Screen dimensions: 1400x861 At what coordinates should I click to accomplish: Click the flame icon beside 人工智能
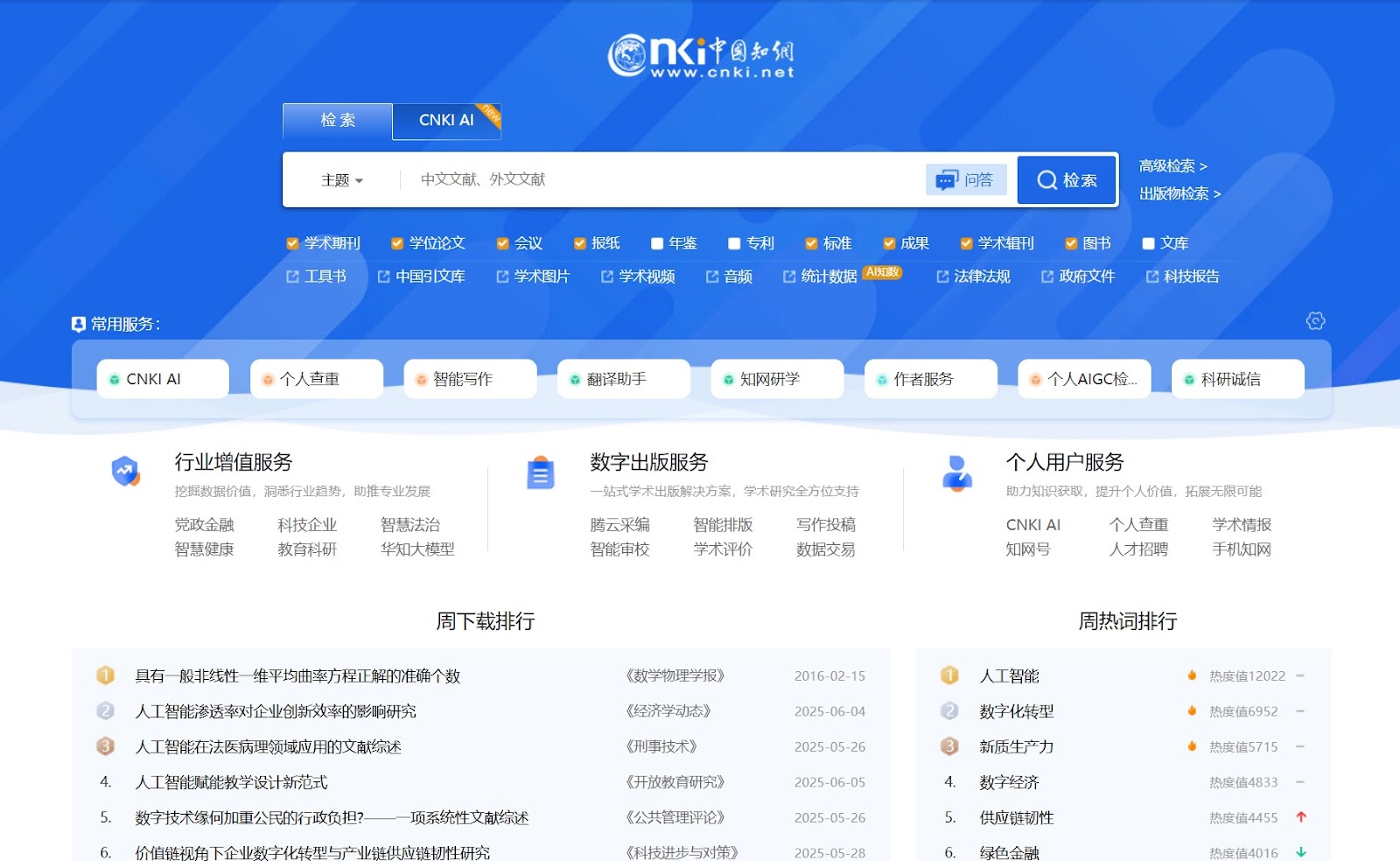point(1192,675)
